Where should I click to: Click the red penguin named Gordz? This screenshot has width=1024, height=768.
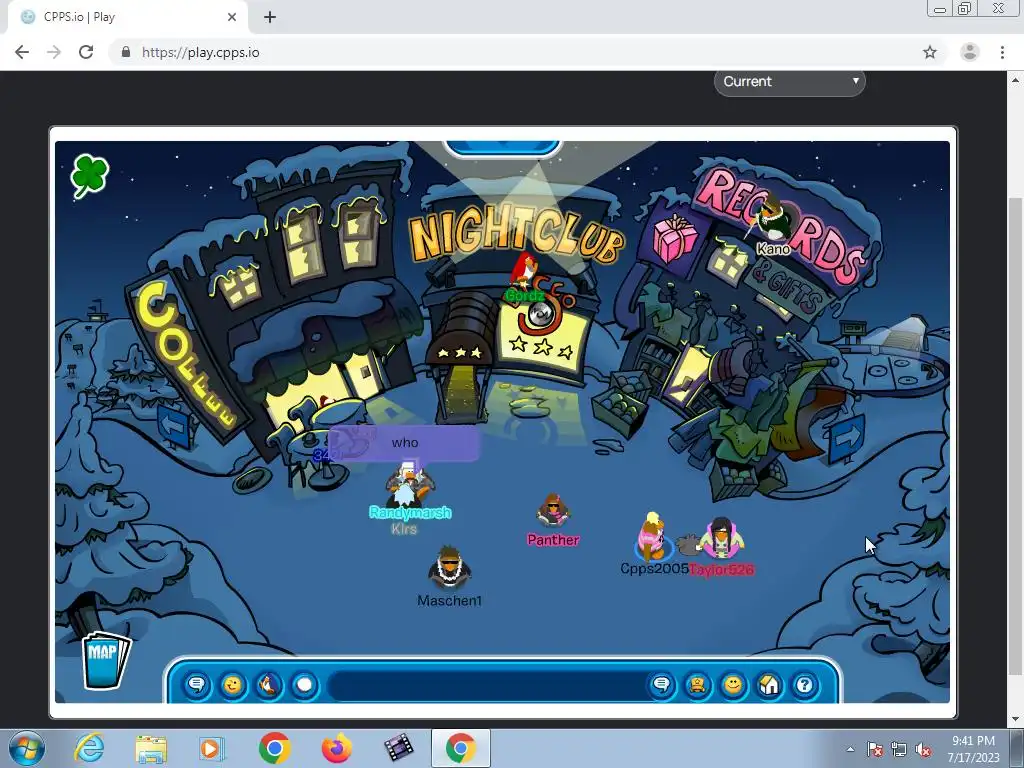524,270
